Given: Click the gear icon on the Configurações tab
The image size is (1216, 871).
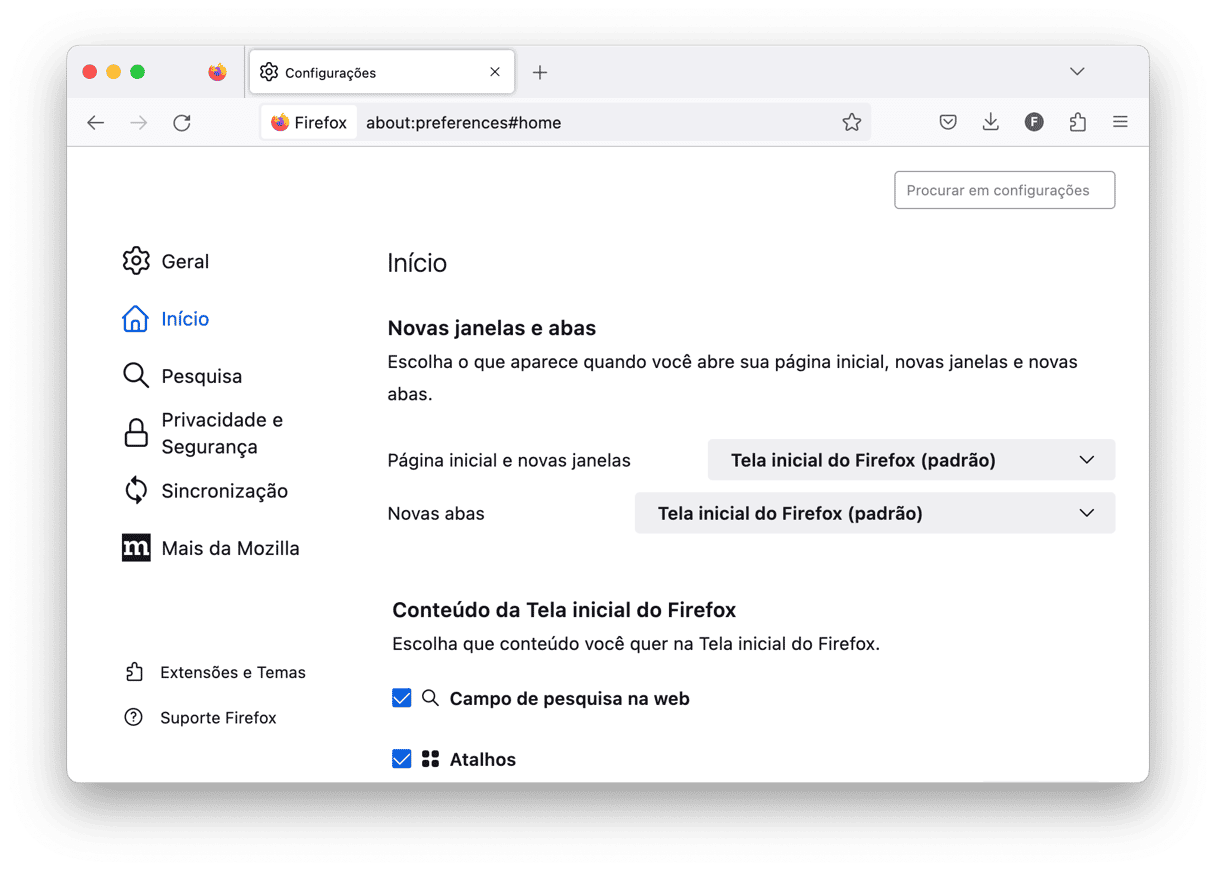Looking at the screenshot, I should tap(269, 72).
